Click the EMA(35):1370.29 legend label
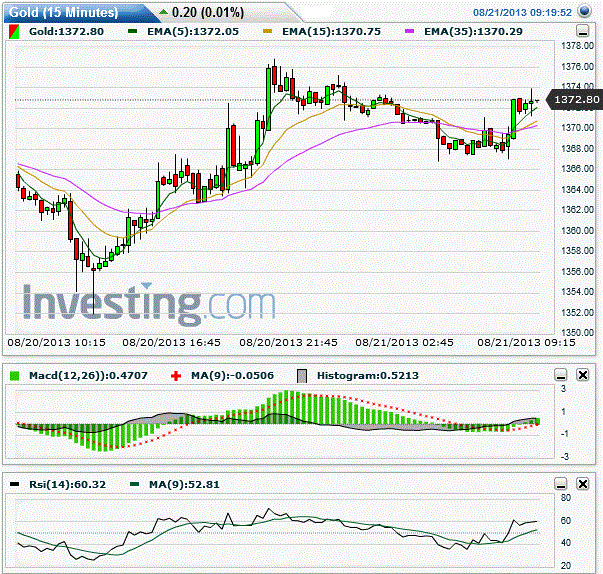 click(473, 32)
